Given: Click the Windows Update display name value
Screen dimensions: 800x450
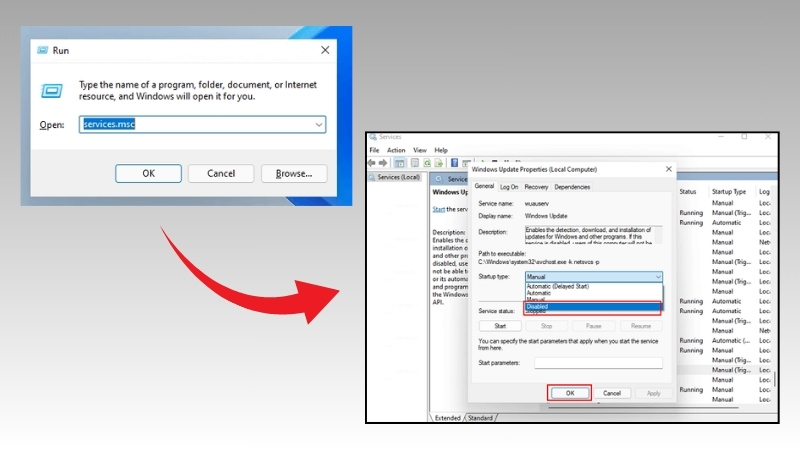Looking at the screenshot, I should pos(546,216).
